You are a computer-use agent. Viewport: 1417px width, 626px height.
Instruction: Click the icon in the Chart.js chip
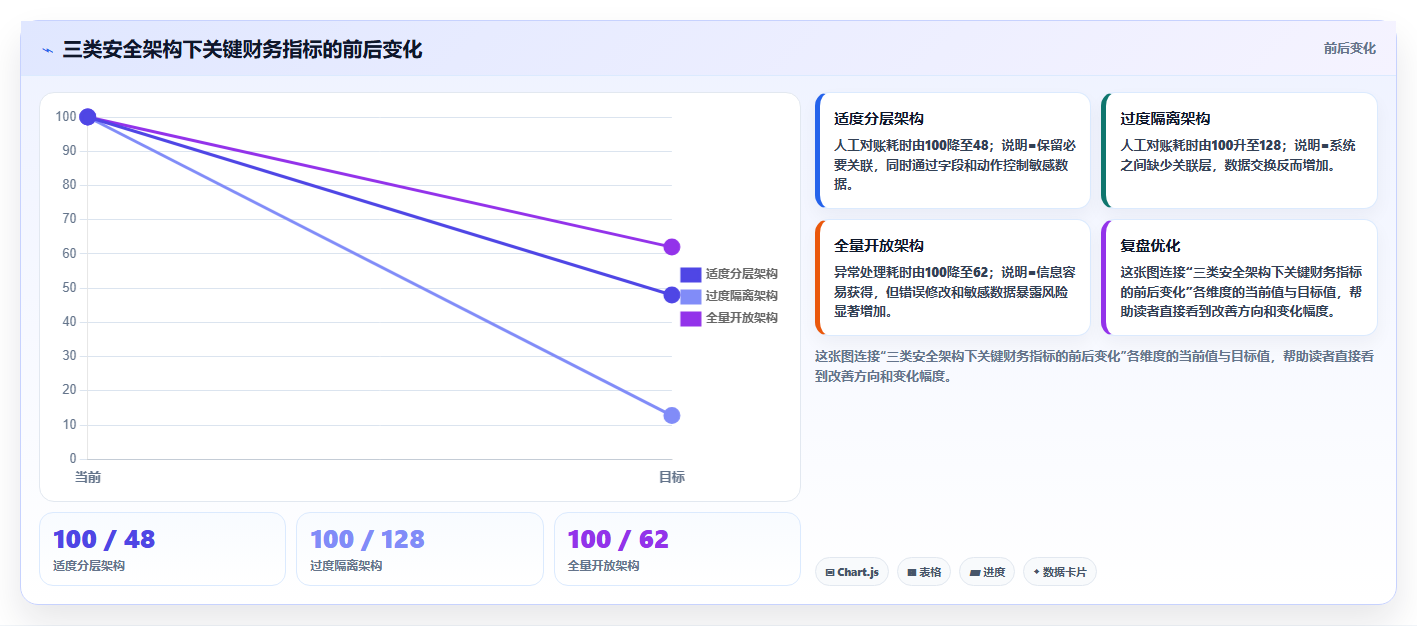[830, 573]
